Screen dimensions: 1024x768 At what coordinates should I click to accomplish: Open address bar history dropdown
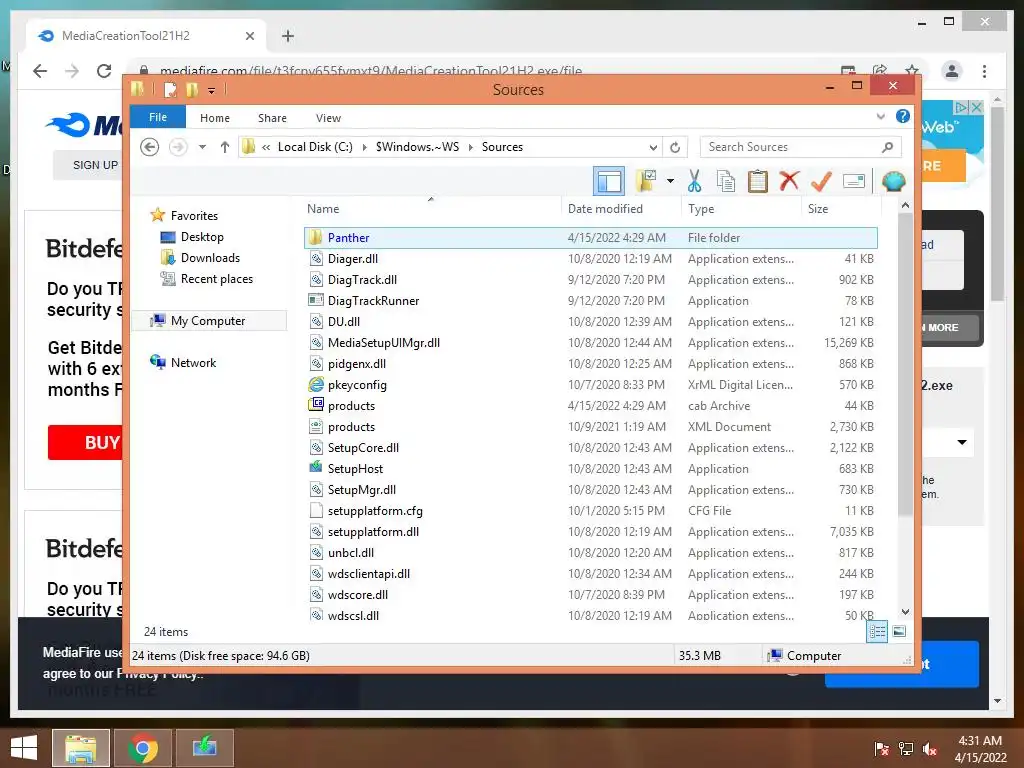click(653, 147)
